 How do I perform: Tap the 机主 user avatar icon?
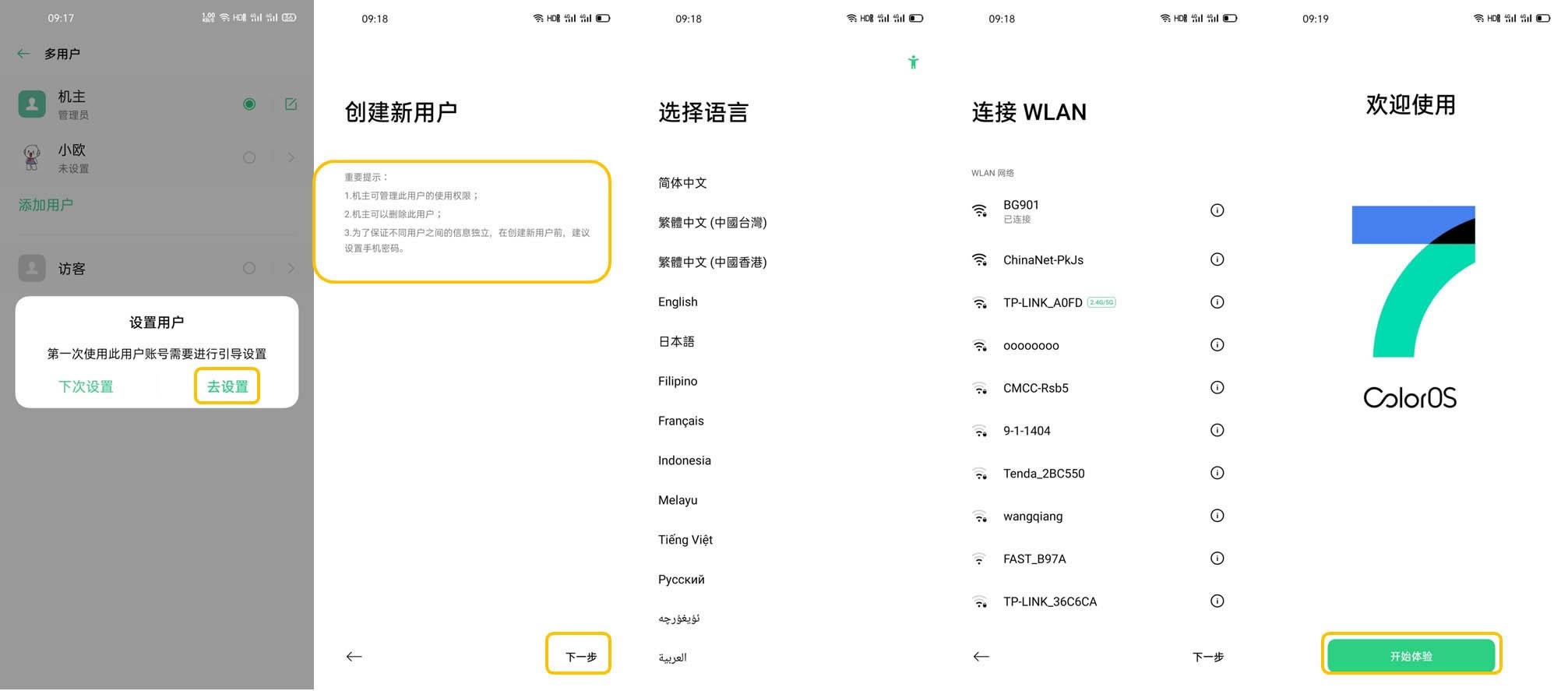click(32, 104)
